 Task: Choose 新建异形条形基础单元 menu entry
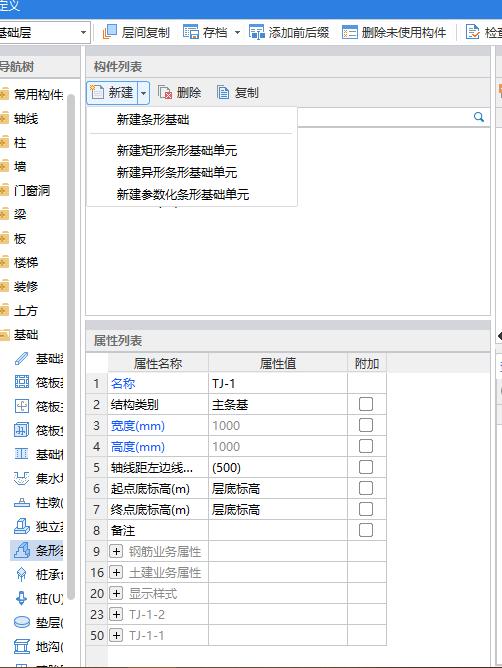pos(192,173)
